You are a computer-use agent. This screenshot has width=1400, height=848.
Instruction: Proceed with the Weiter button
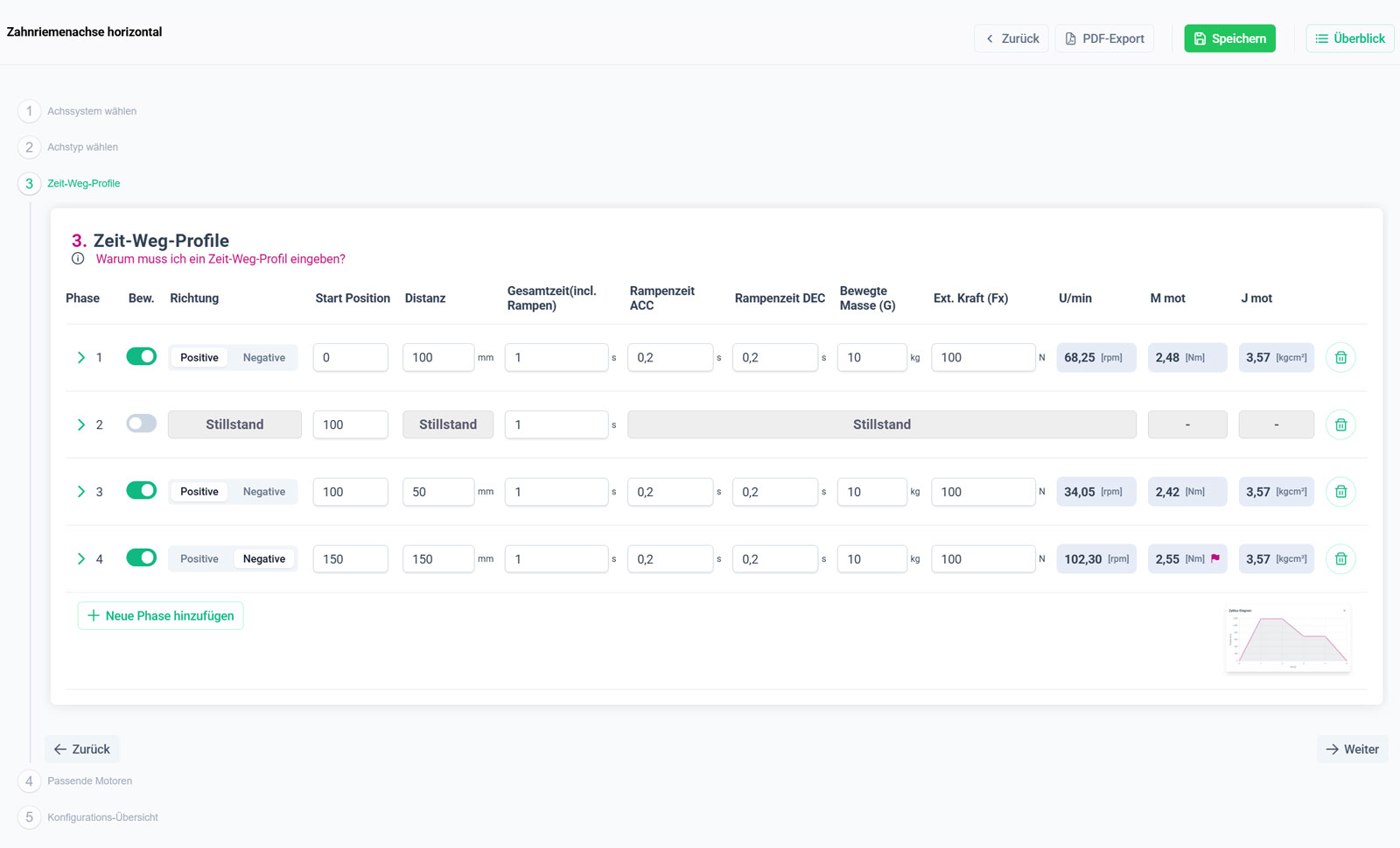1352,749
